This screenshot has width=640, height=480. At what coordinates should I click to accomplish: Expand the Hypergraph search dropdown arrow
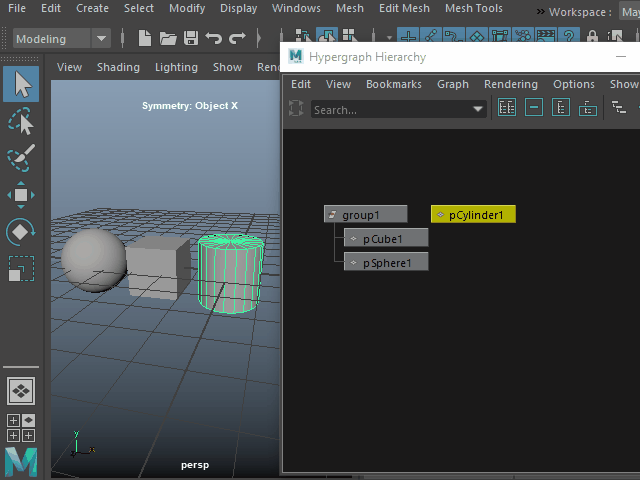coord(478,109)
